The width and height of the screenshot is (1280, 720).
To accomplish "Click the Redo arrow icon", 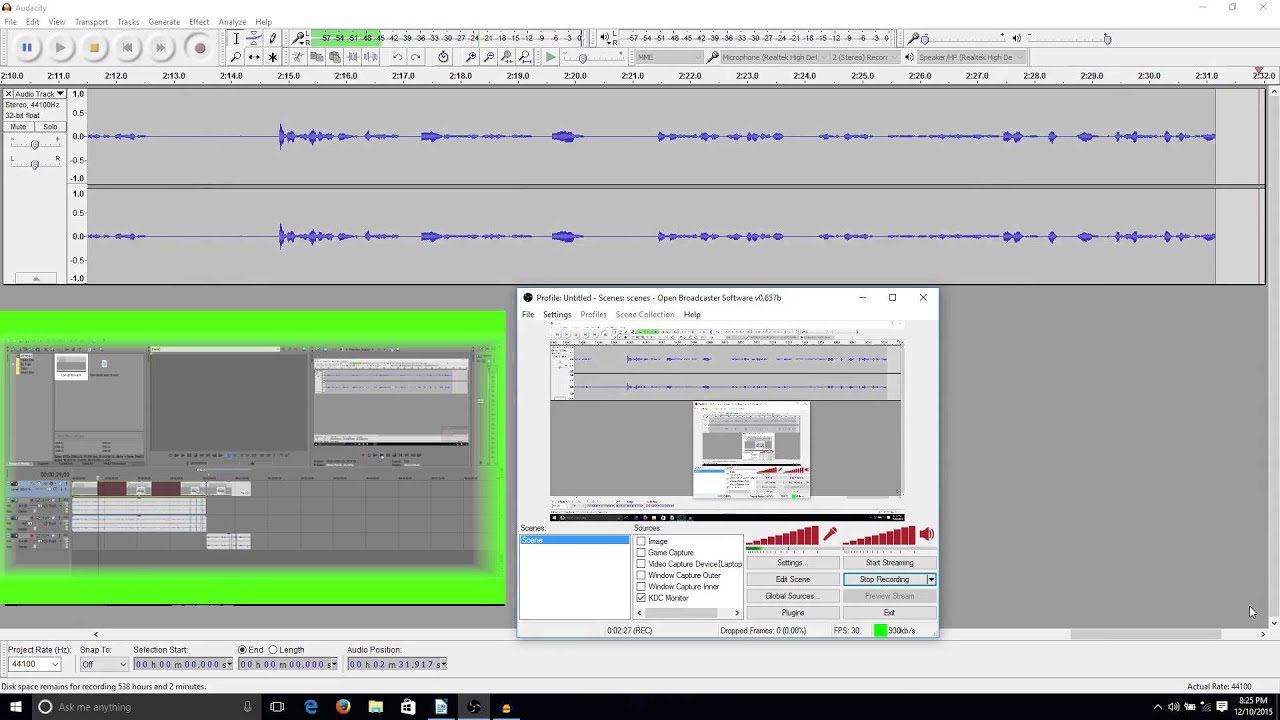I will pyautogui.click(x=415, y=57).
